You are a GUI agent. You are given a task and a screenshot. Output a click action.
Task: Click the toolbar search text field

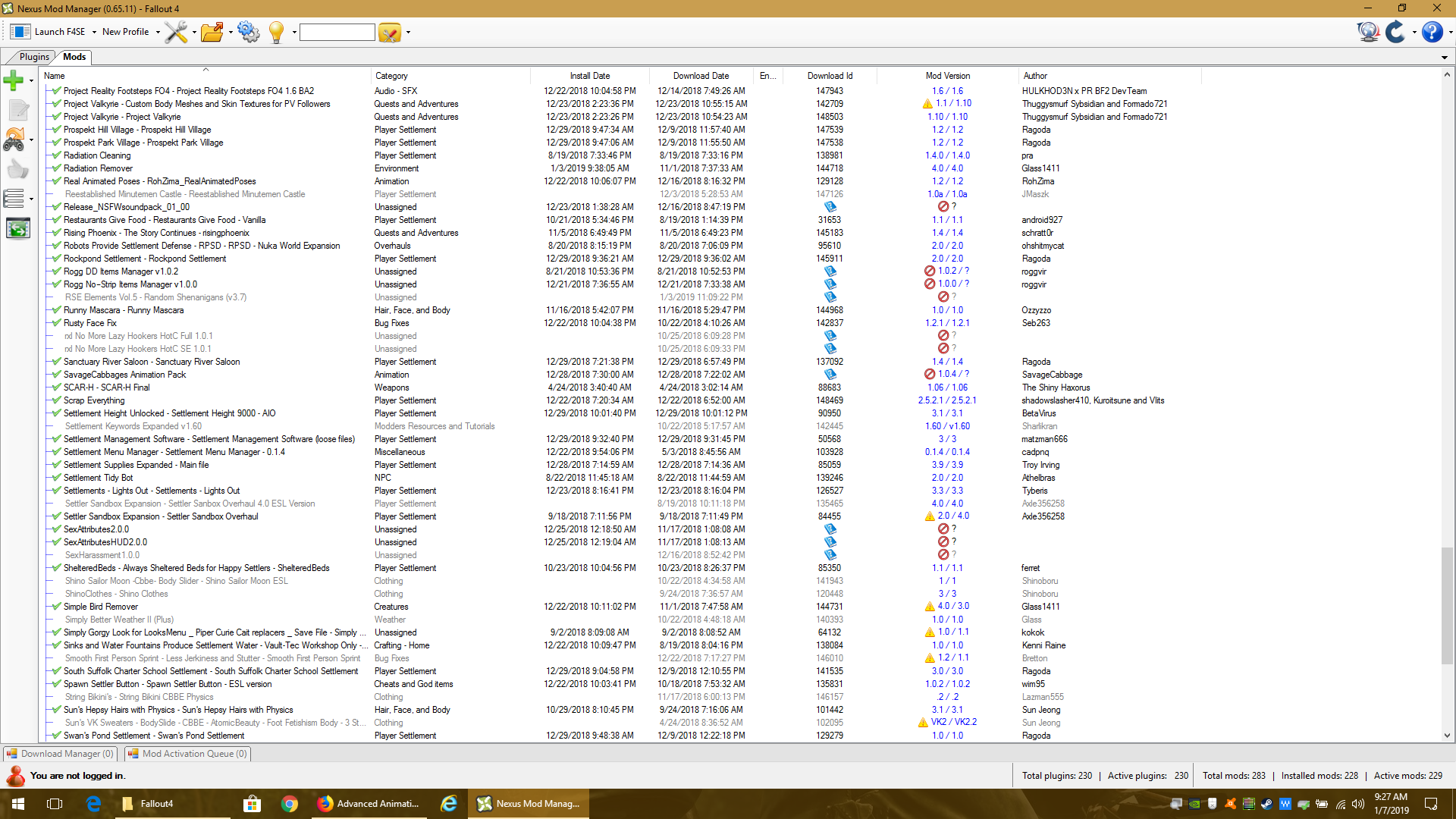337,32
